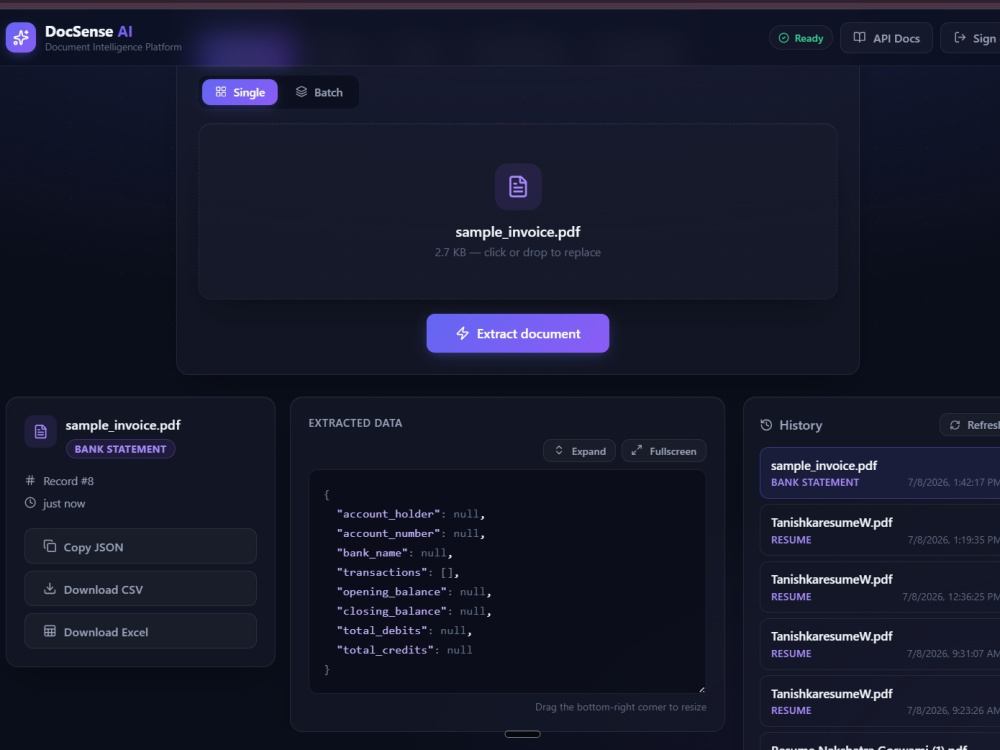Click the Sign out button
Screen dimensions: 1000x750
[x=970, y=38]
